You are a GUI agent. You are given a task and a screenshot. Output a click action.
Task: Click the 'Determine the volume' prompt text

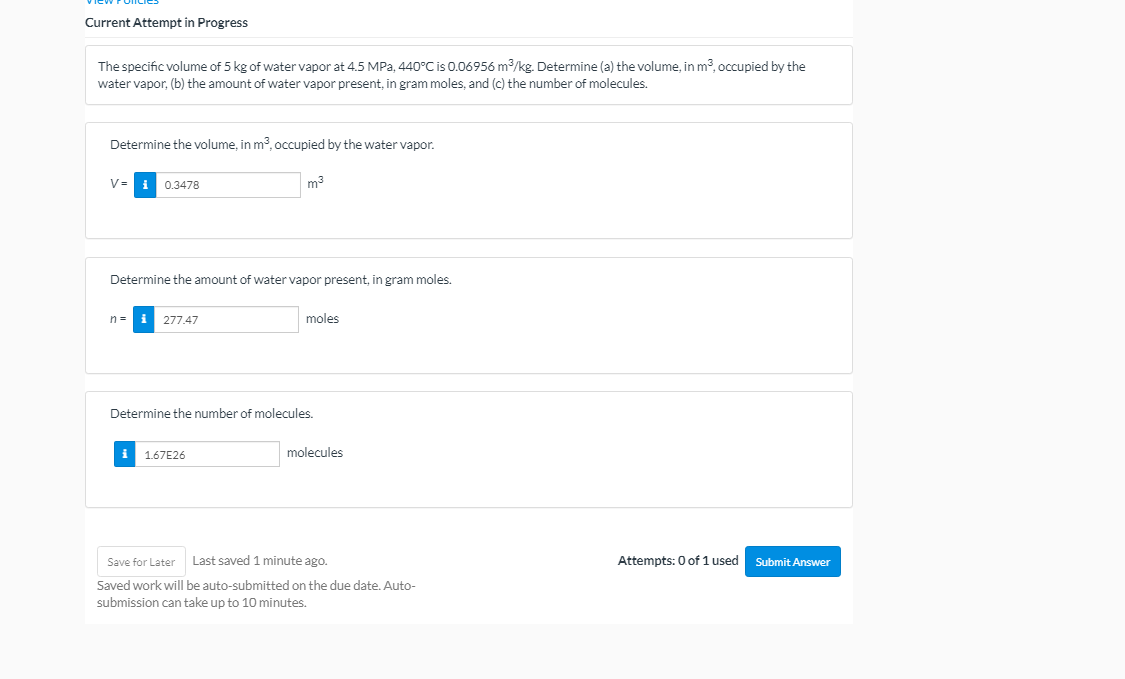(x=271, y=145)
